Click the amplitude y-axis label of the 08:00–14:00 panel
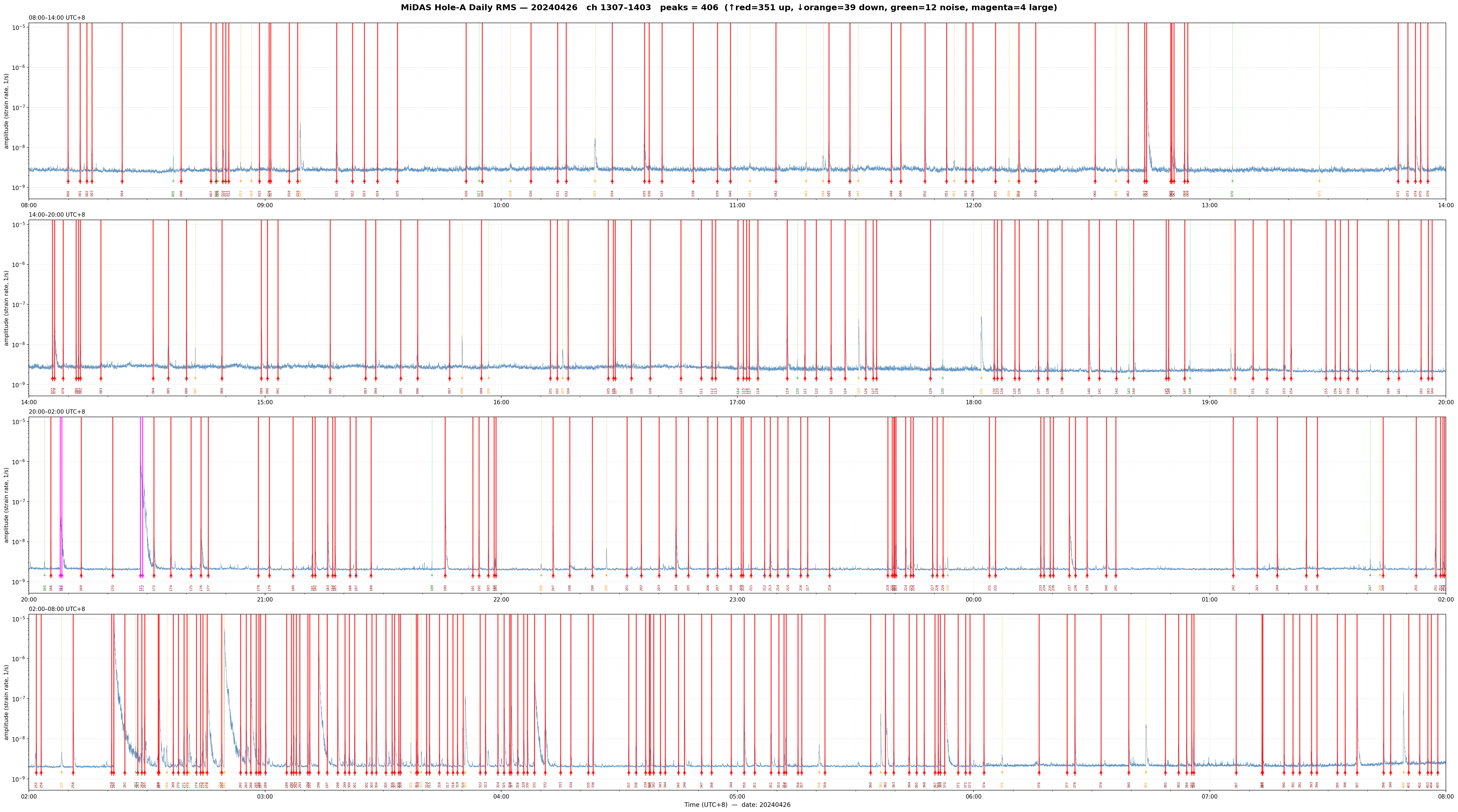 7,111
